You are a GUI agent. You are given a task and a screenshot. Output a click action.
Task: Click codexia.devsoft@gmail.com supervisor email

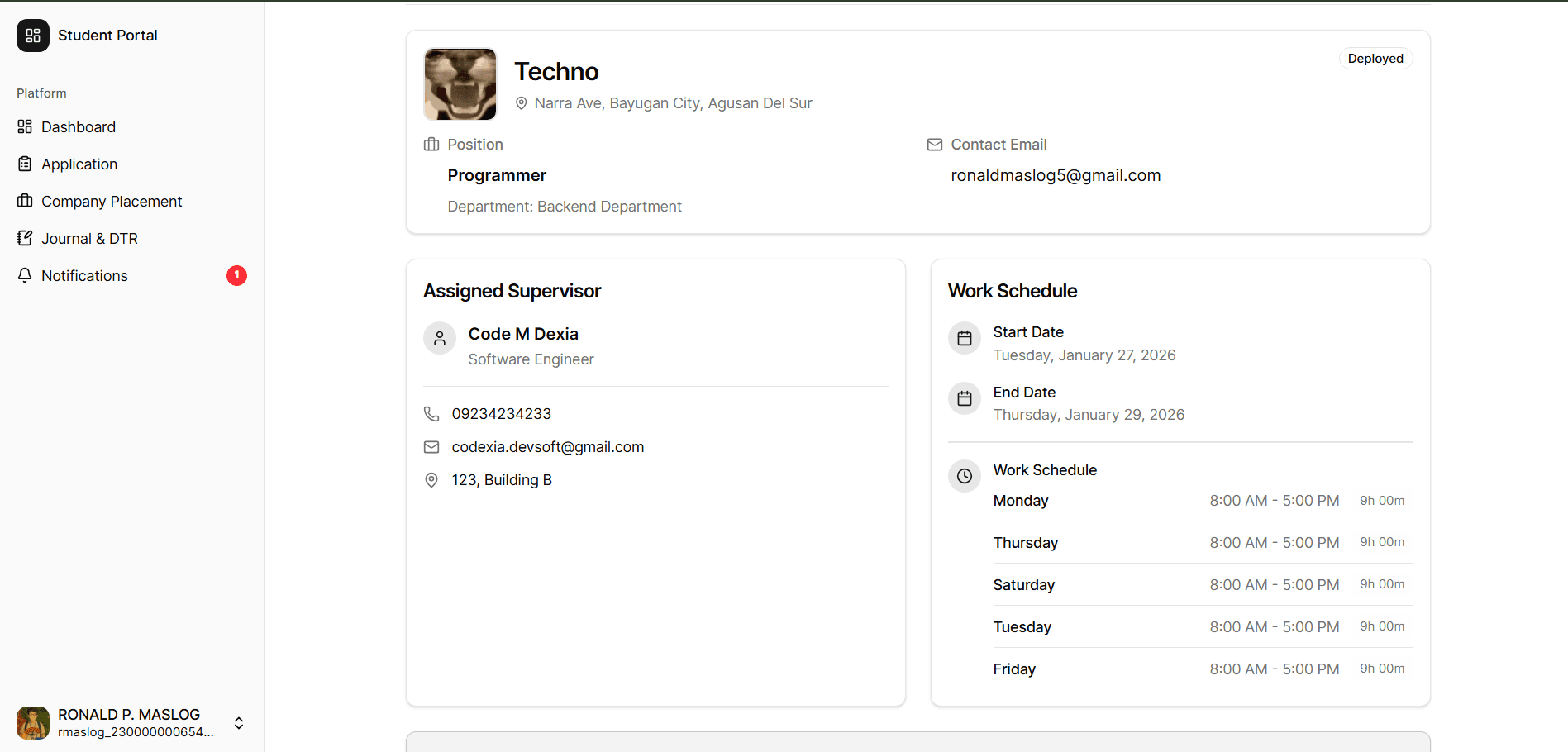(548, 447)
